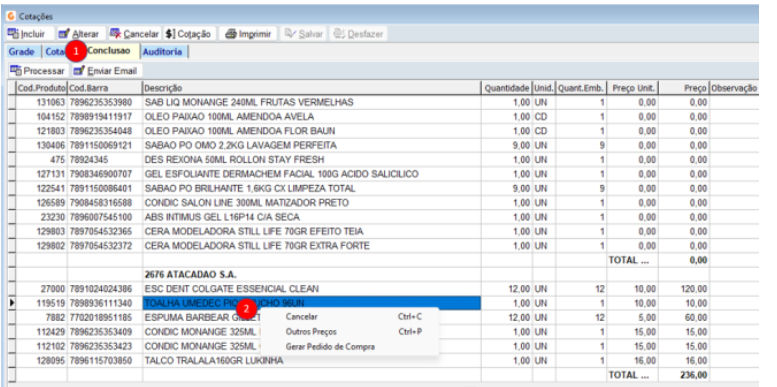This screenshot has height=387, width=777.
Task: Click the Preço Unit. column header
Action: 633,88
